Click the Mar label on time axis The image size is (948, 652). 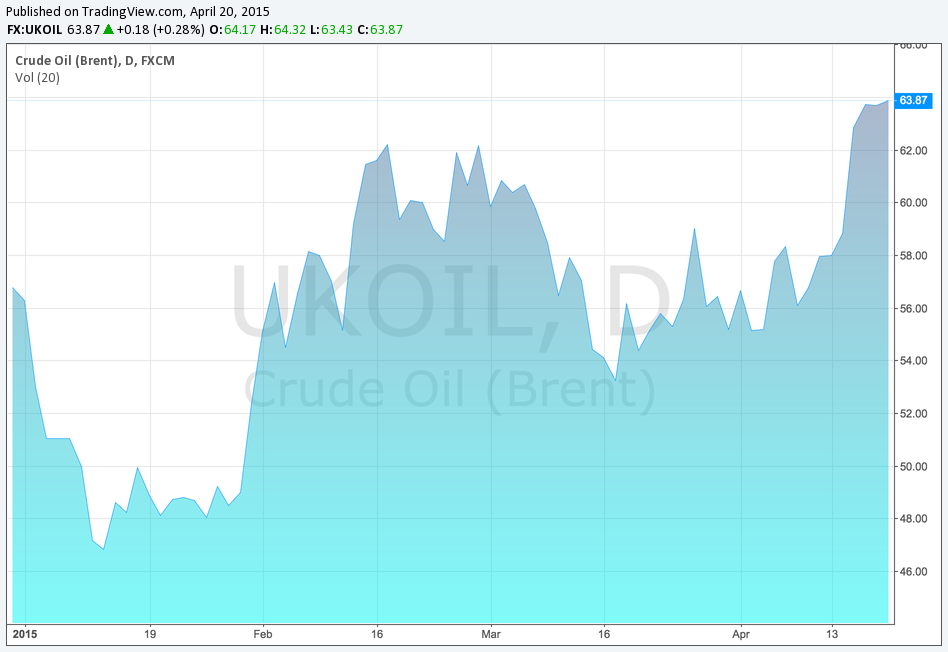tap(490, 634)
